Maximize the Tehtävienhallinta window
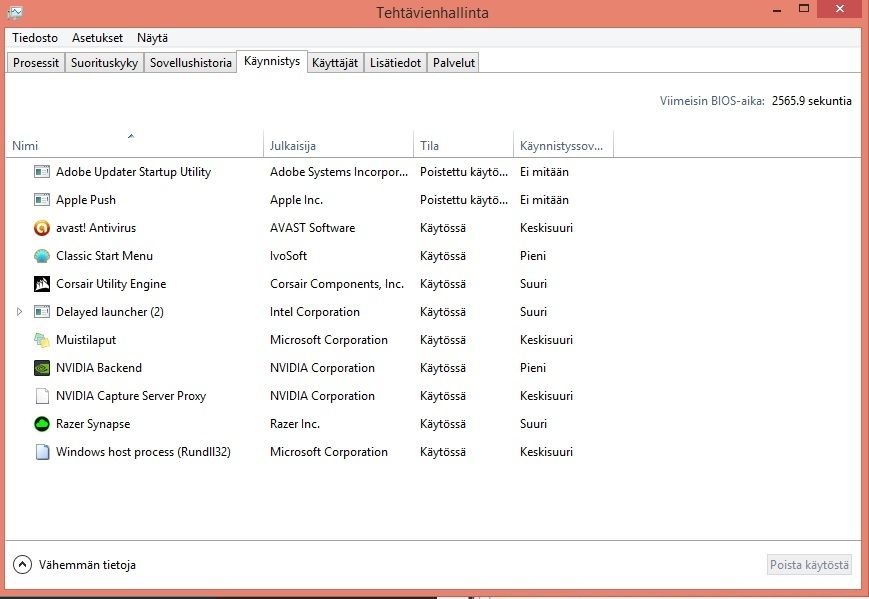The image size is (869, 599). pyautogui.click(x=804, y=8)
